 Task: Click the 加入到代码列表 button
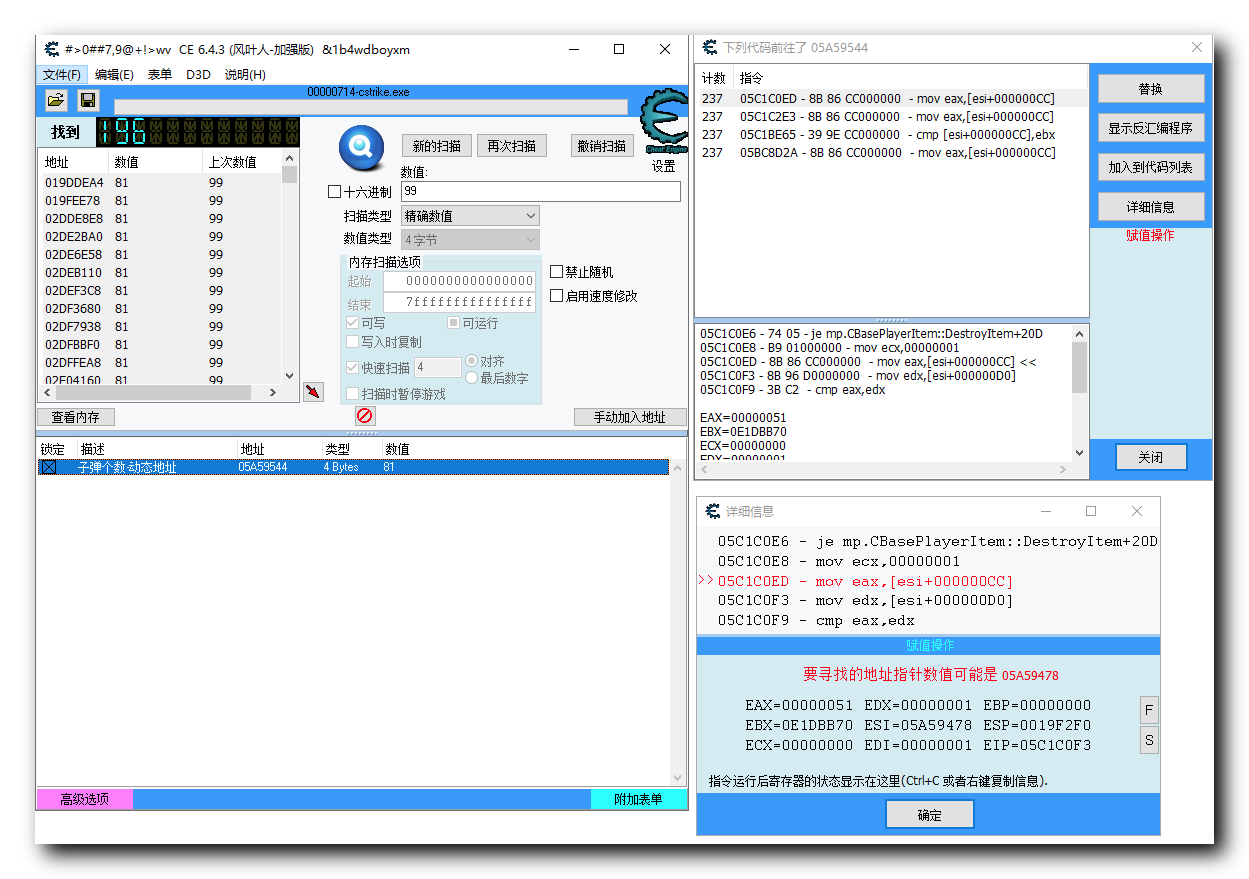tap(1151, 167)
